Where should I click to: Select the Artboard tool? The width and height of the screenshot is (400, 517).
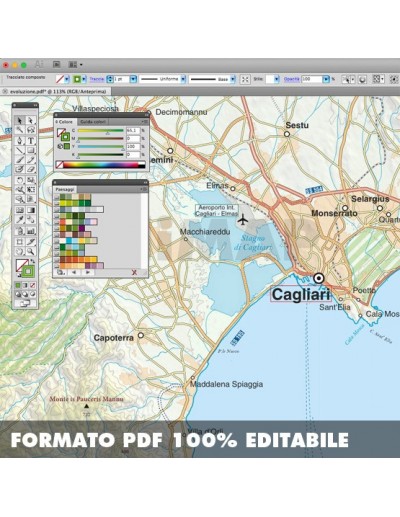click(20, 241)
